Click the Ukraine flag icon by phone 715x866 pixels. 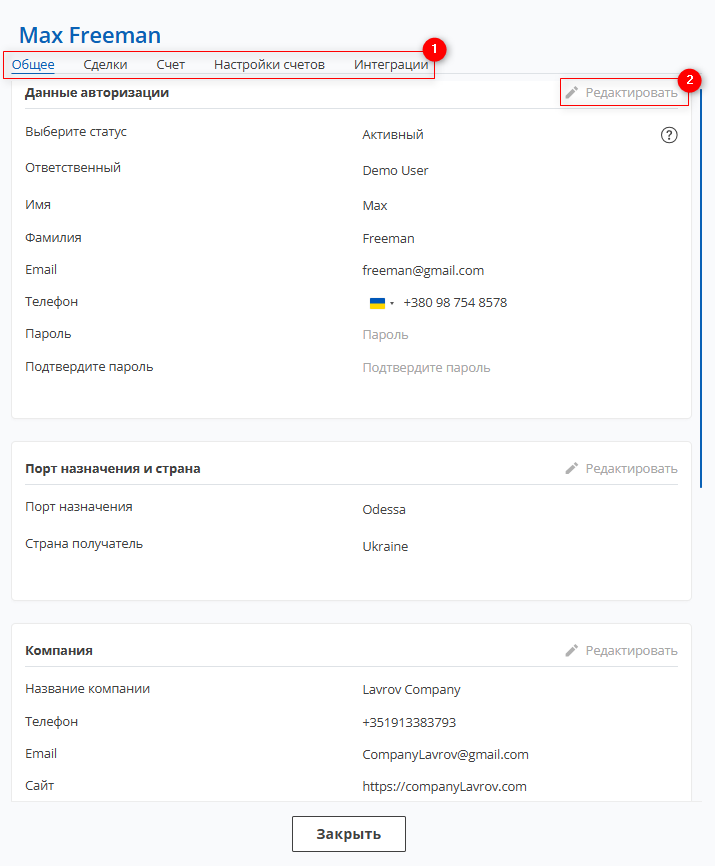377,303
